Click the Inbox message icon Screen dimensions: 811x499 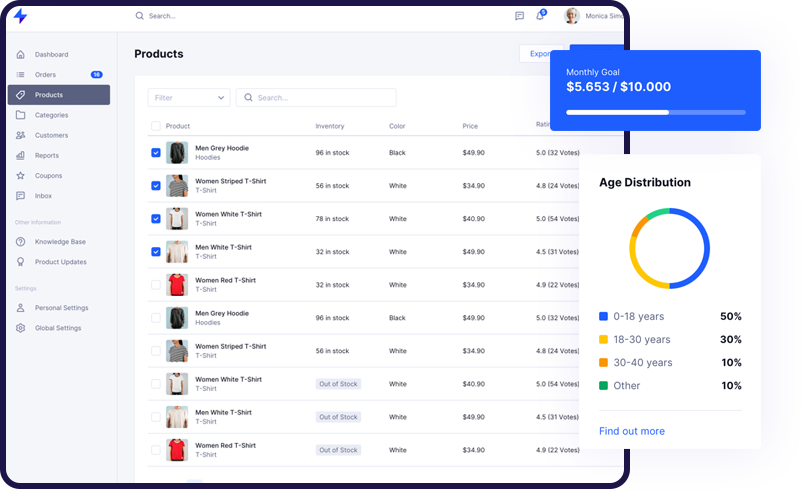(x=21, y=195)
